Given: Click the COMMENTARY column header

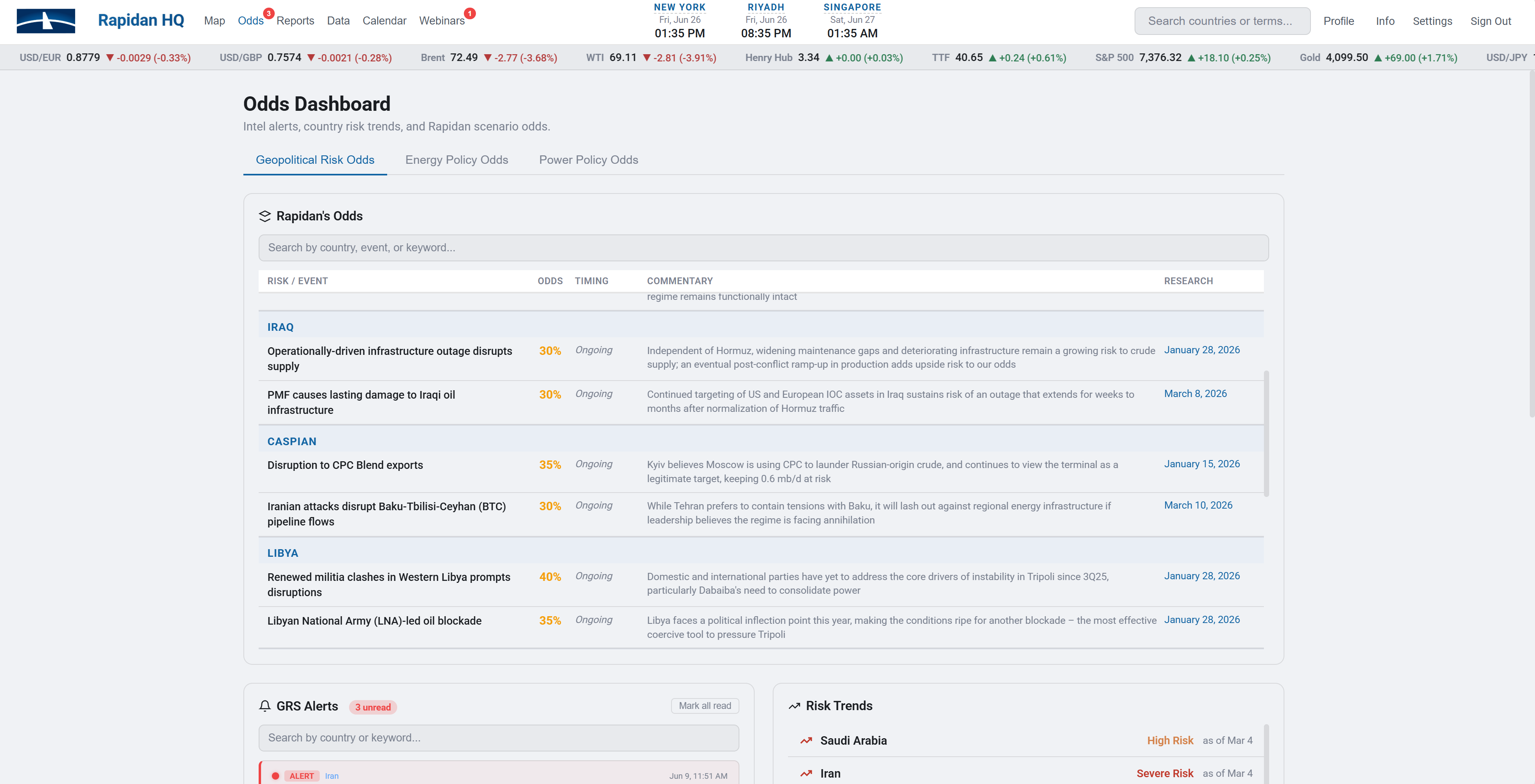Looking at the screenshot, I should pos(680,281).
